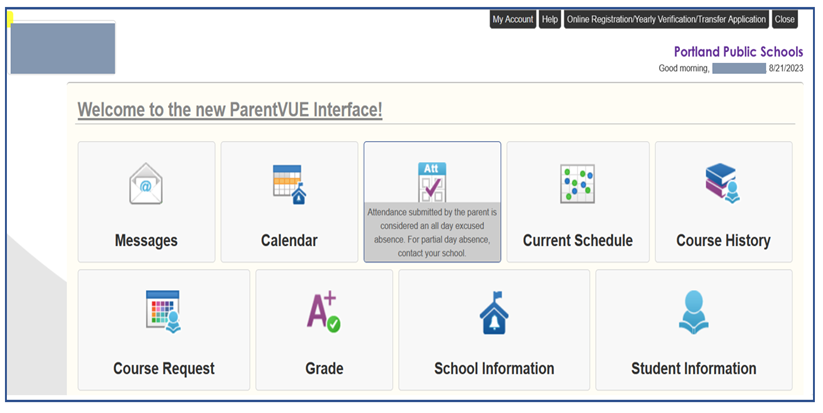Click the Calendar tile label

289,240
